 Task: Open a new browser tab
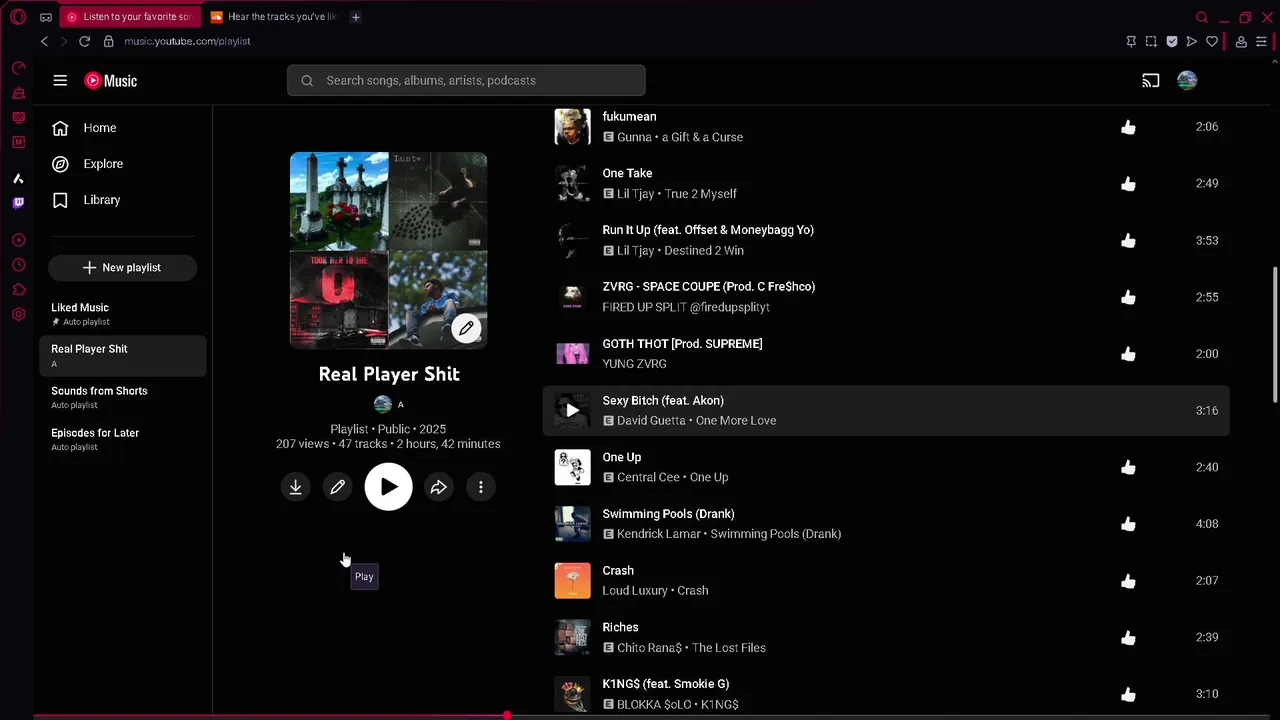point(356,17)
